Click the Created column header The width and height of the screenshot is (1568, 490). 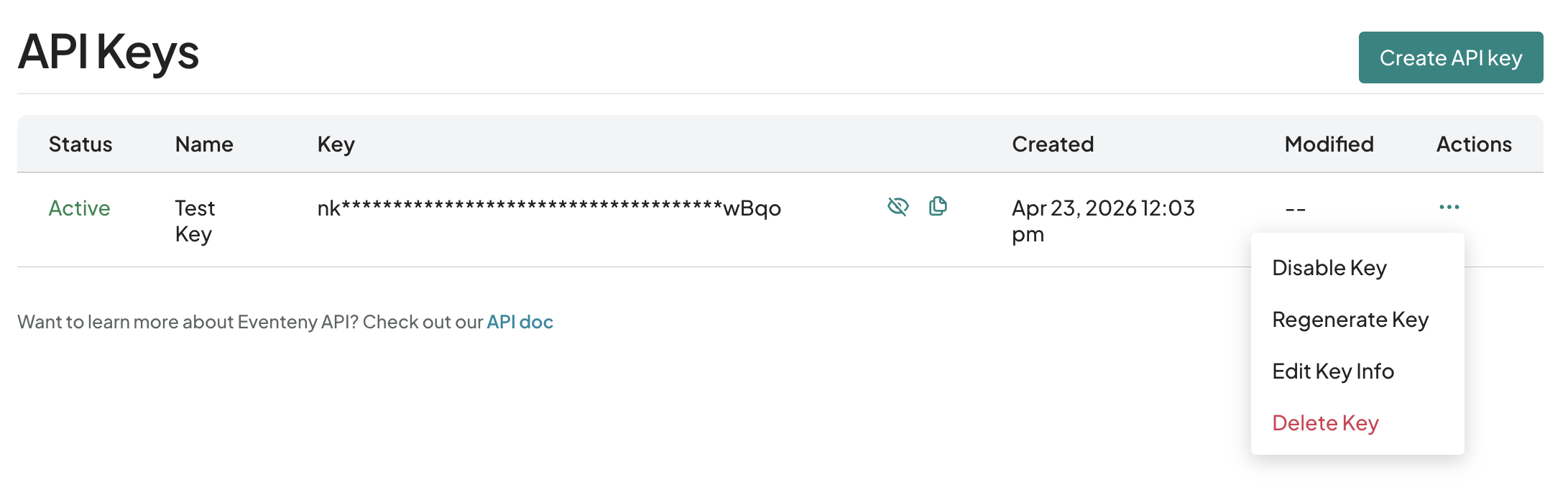pyautogui.click(x=1052, y=144)
